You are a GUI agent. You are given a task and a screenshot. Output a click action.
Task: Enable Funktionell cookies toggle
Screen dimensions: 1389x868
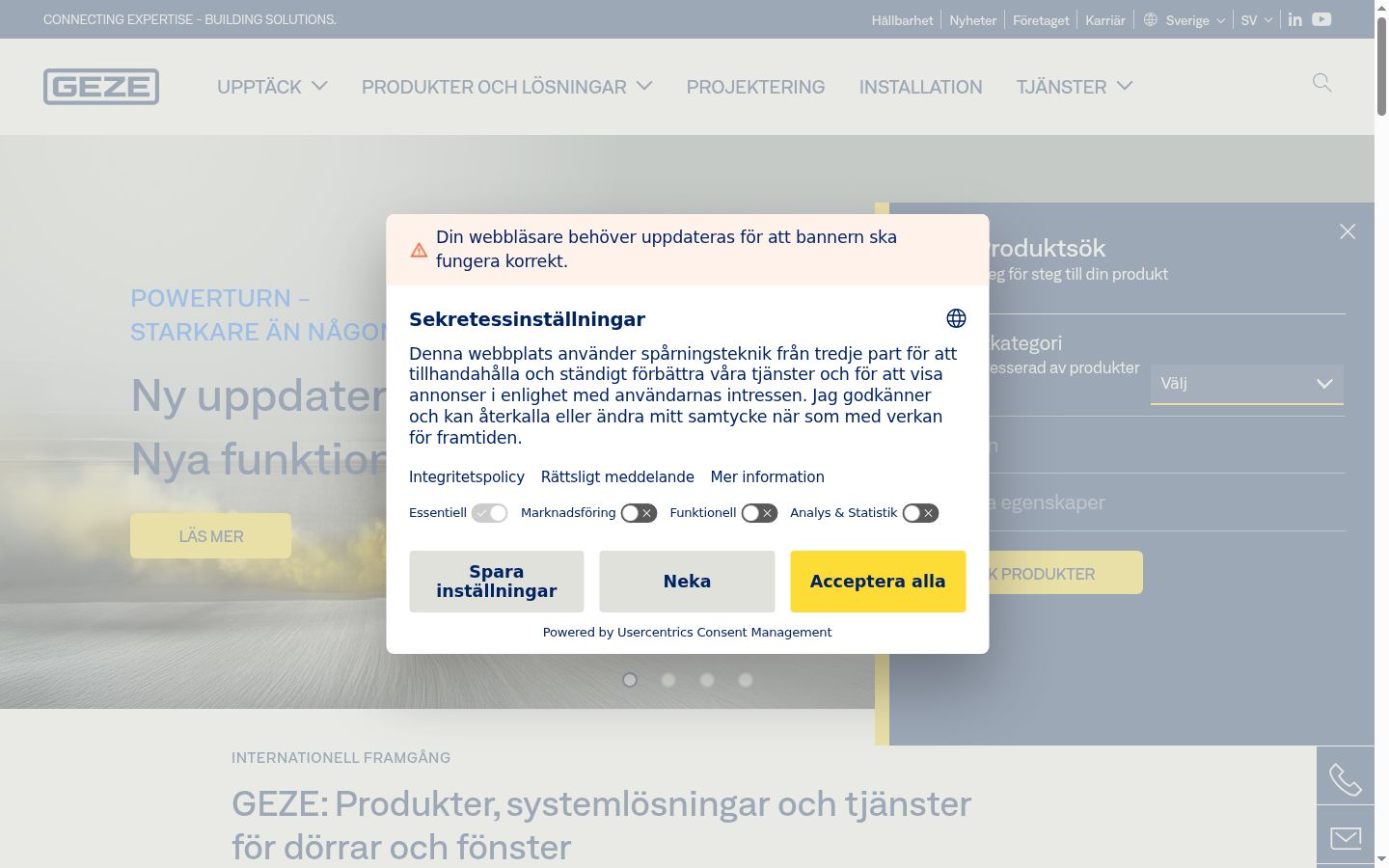[x=759, y=513]
